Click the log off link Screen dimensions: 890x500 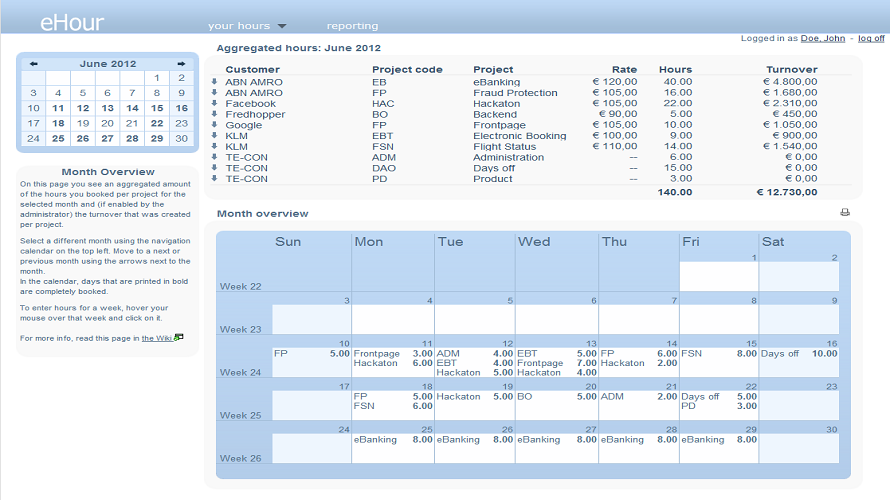871,38
